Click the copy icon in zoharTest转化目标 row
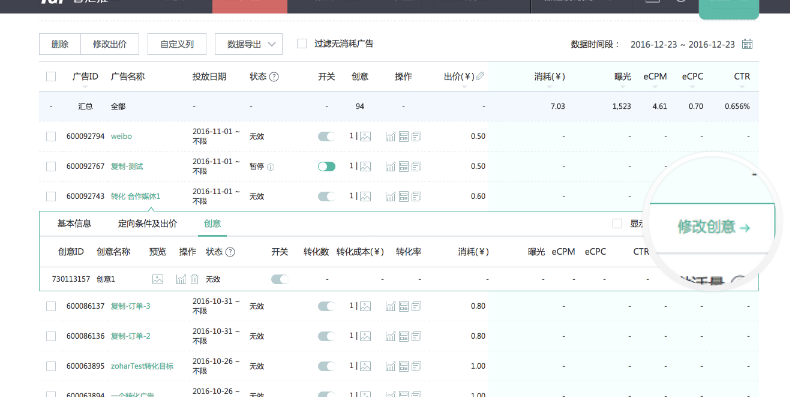This screenshot has height=397, width=790. (416, 366)
